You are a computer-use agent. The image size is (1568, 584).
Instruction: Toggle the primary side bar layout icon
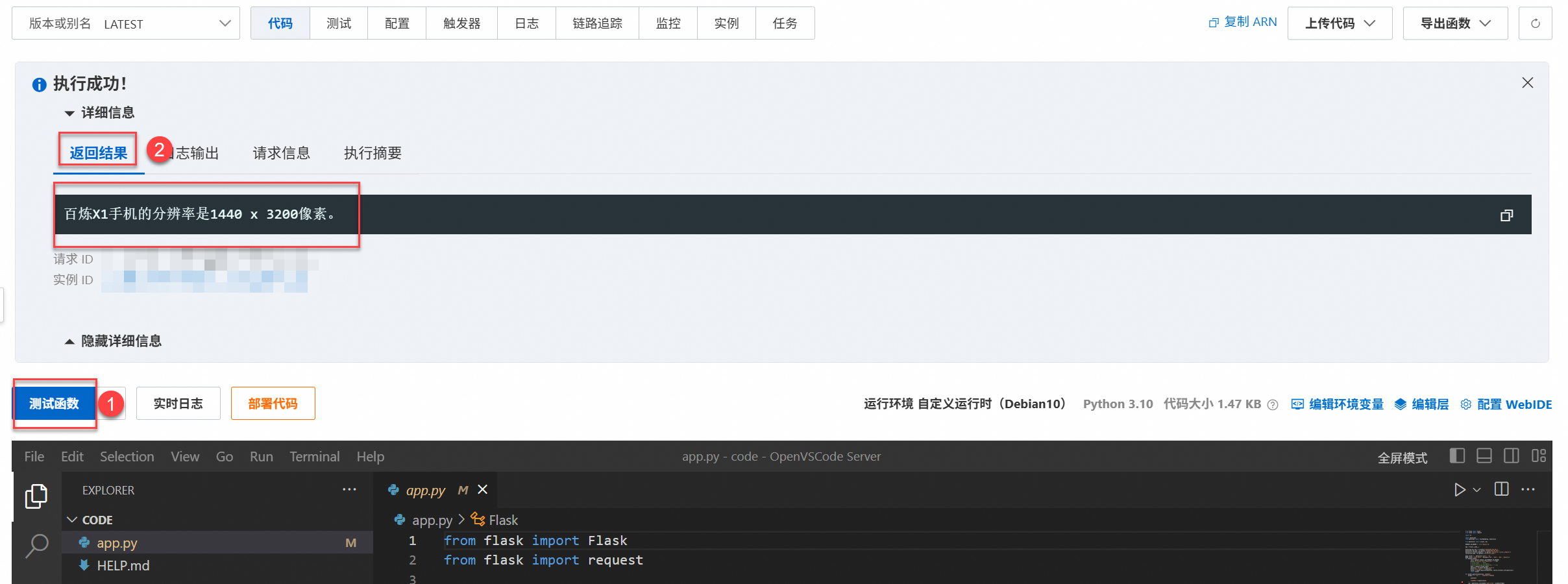(x=1457, y=456)
